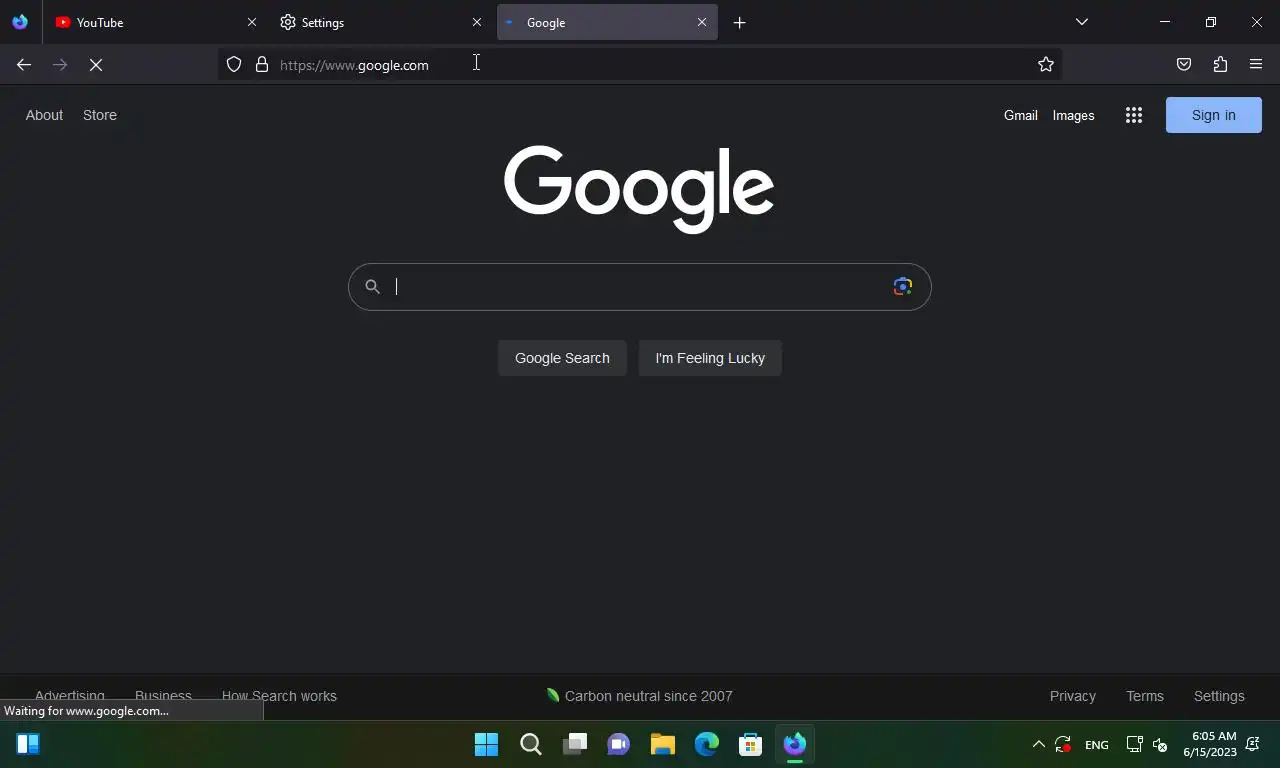Screen dimensions: 1280x768
Task: Switch to the YouTube tab
Action: [x=157, y=22]
